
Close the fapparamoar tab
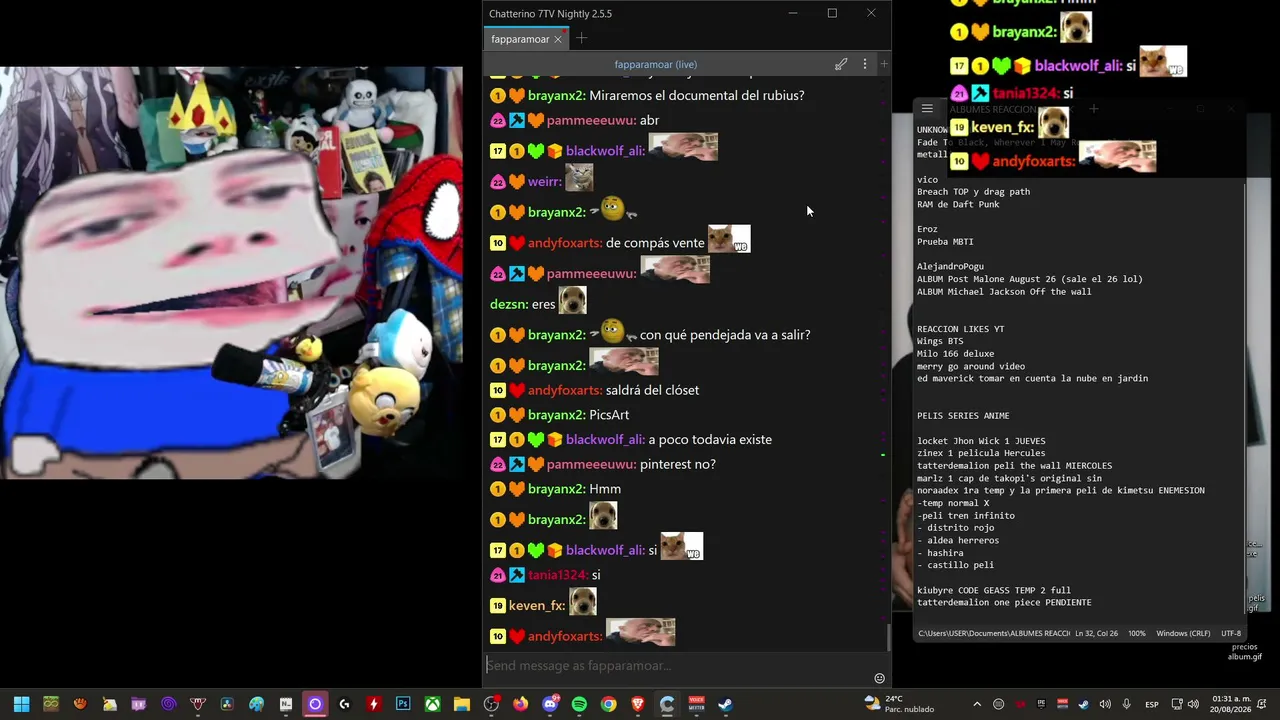tap(558, 39)
